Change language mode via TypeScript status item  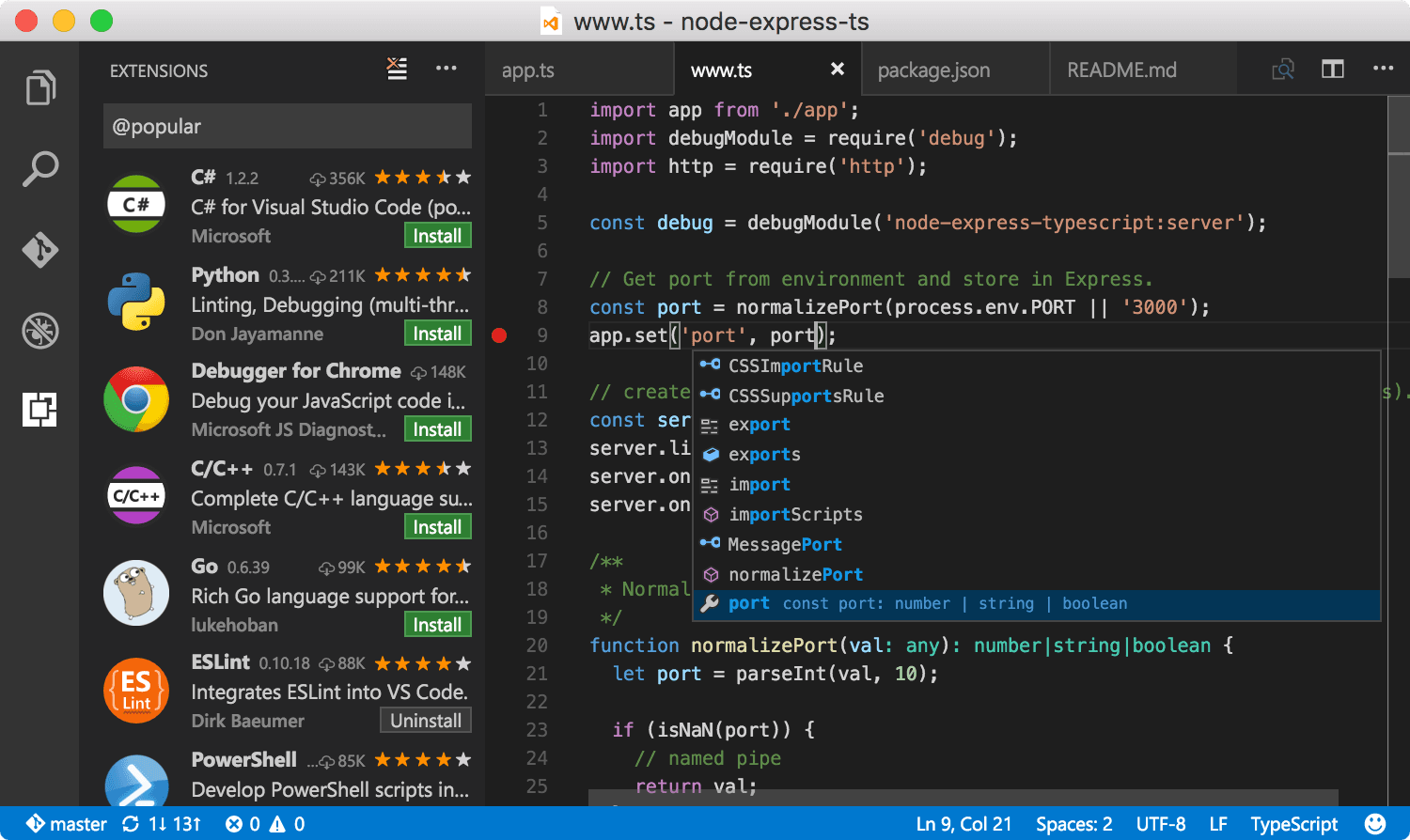pos(1293,824)
